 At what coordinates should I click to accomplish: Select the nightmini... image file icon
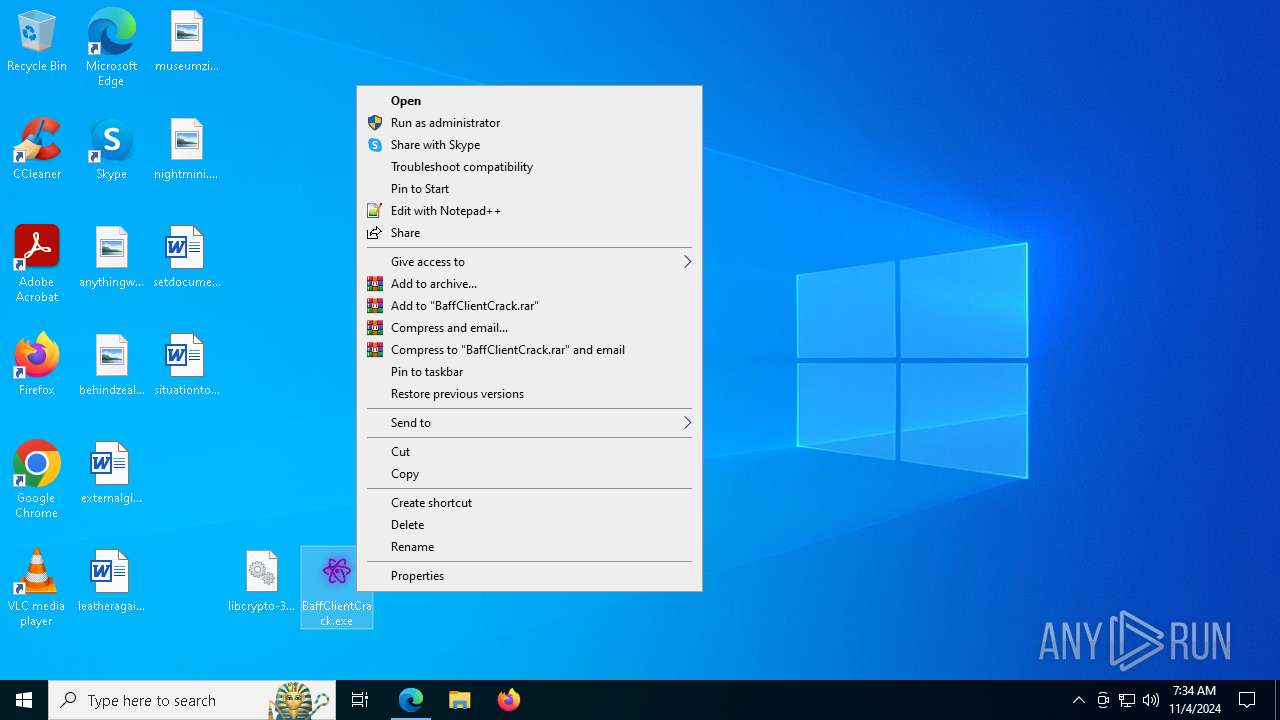[187, 150]
